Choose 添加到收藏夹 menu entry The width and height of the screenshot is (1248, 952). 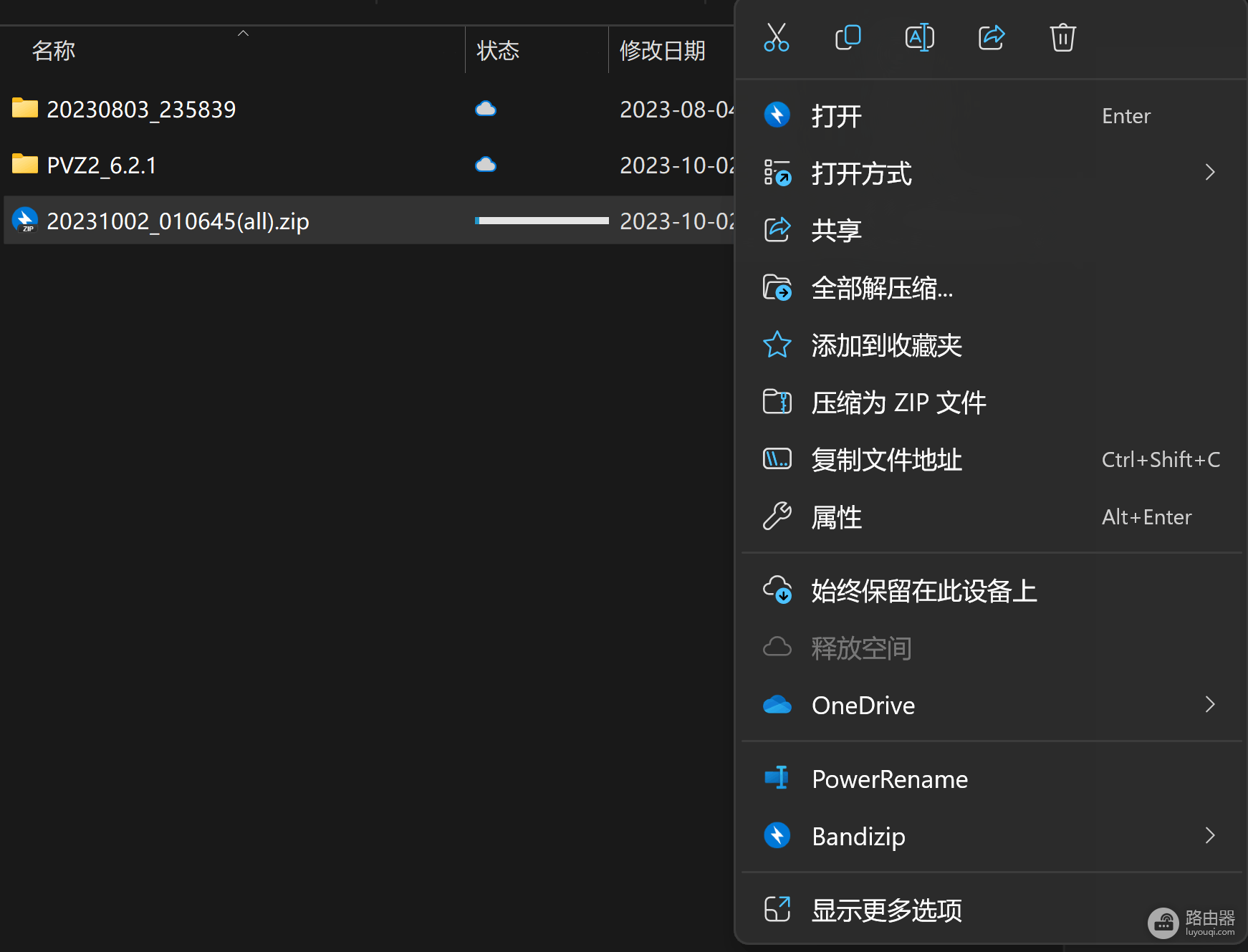point(992,345)
